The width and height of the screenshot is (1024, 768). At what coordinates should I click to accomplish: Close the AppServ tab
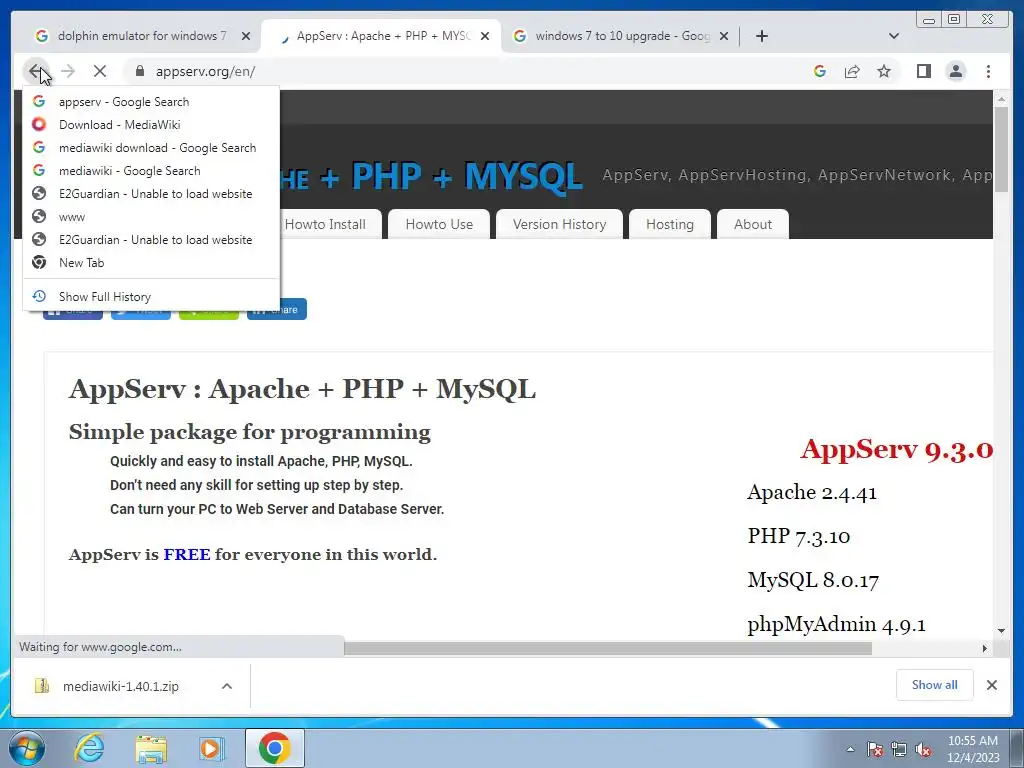click(485, 36)
